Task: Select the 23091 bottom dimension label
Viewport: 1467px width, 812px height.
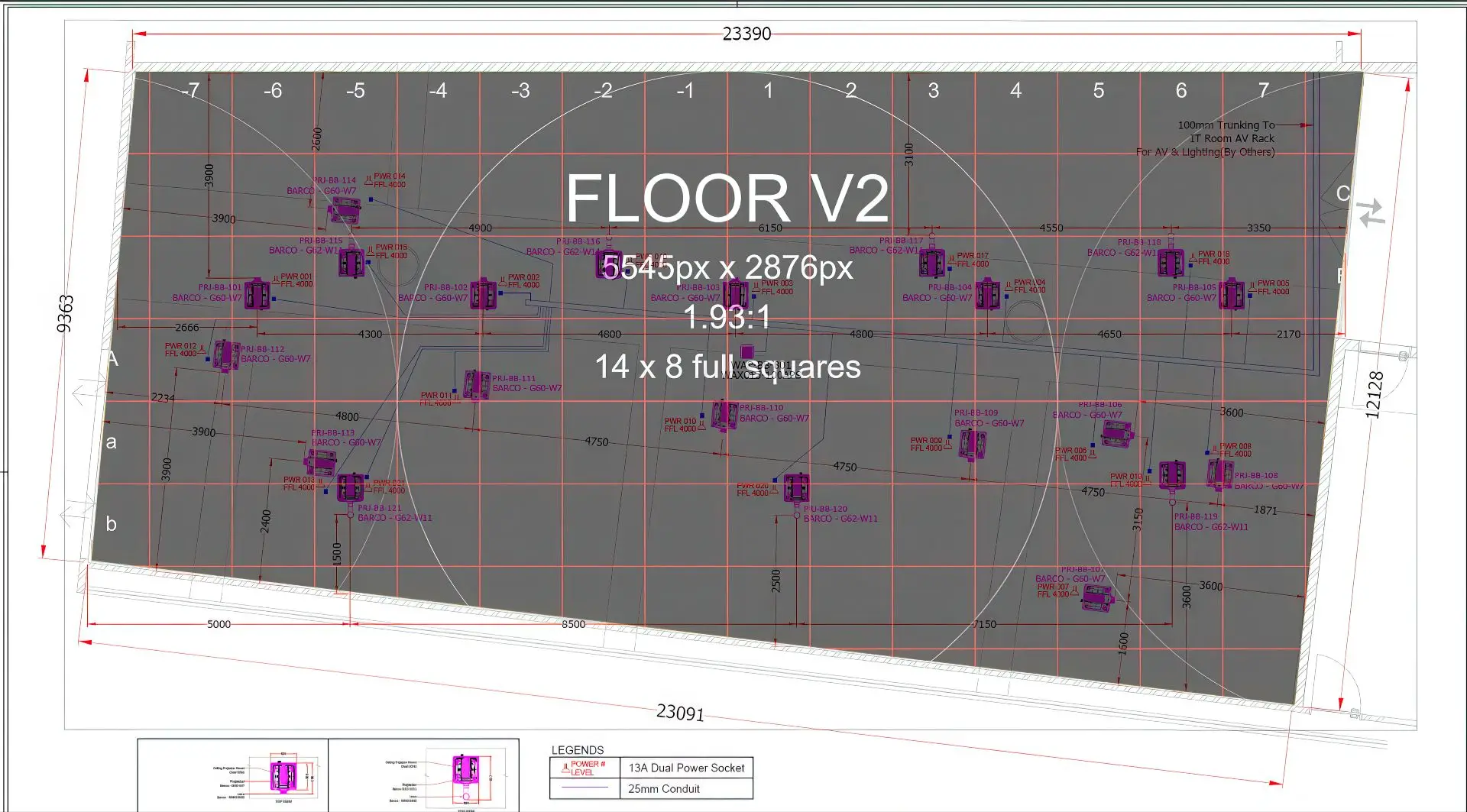Action: 680,712
